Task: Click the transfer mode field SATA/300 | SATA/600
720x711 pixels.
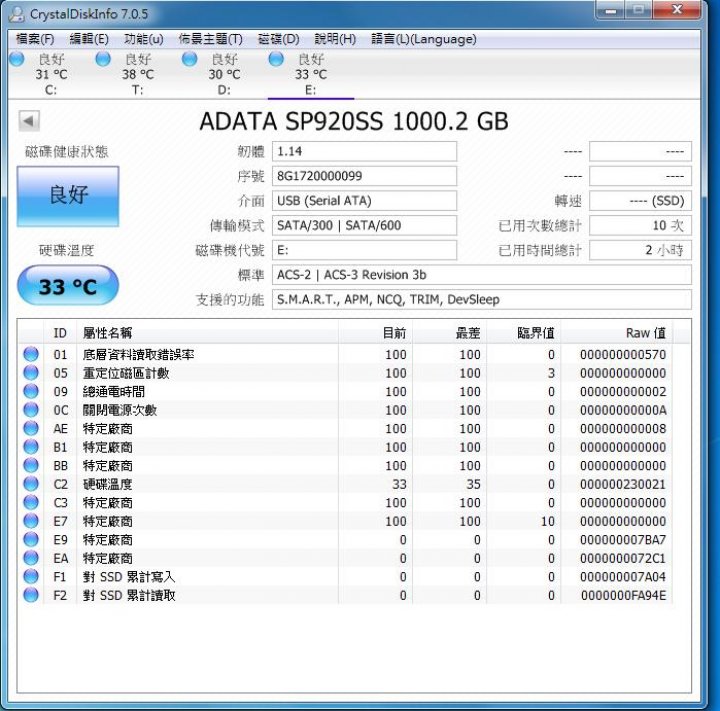Action: click(365, 226)
